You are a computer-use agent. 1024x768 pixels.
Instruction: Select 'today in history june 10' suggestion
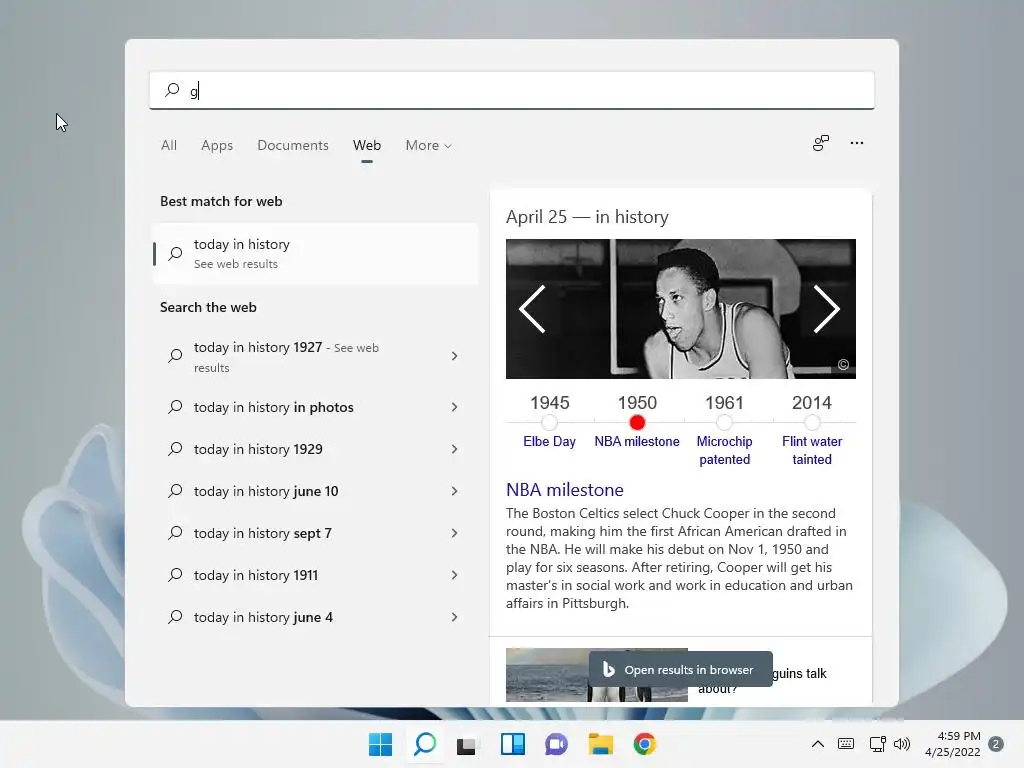(315, 491)
